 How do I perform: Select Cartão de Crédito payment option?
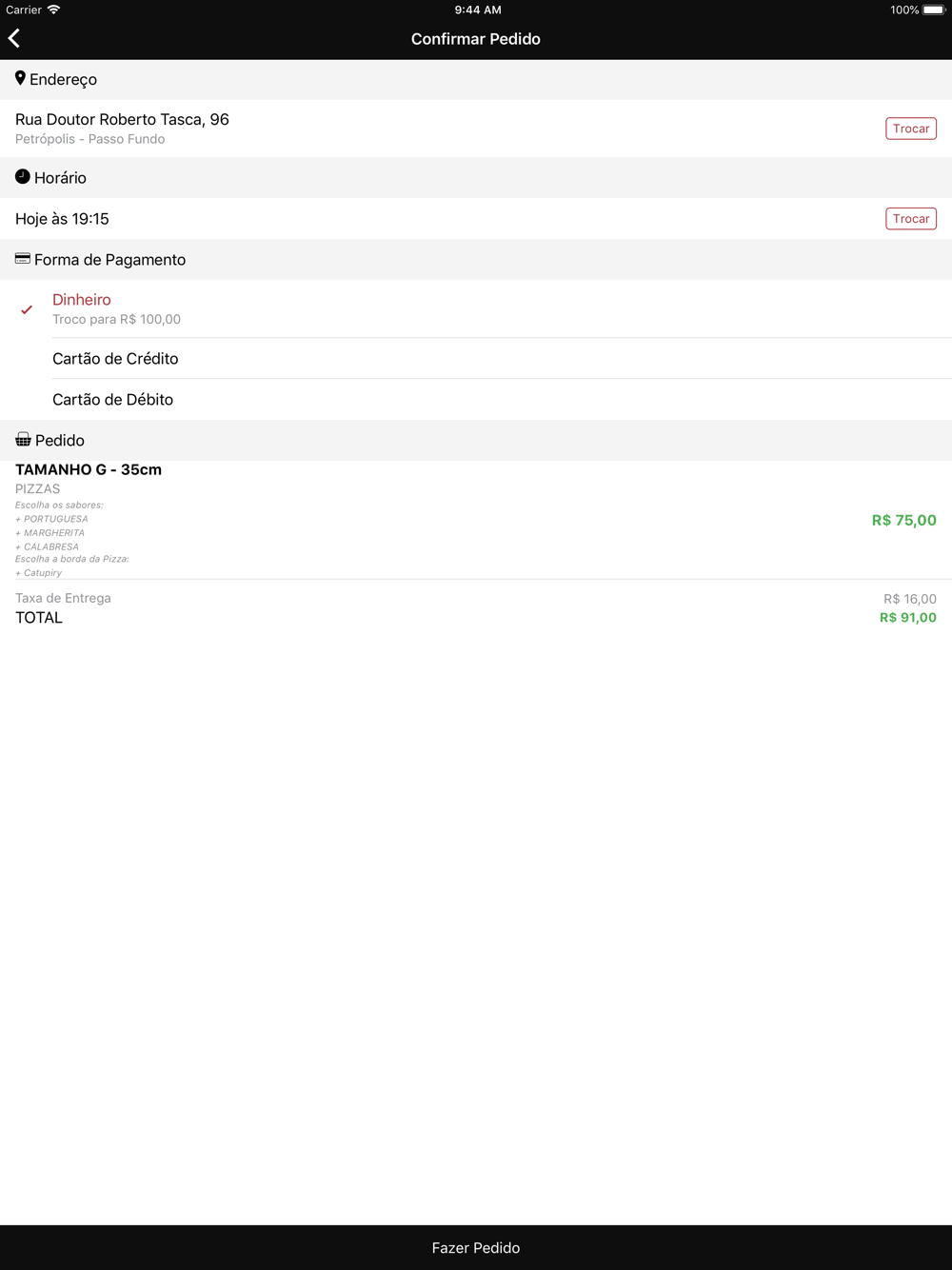click(476, 359)
